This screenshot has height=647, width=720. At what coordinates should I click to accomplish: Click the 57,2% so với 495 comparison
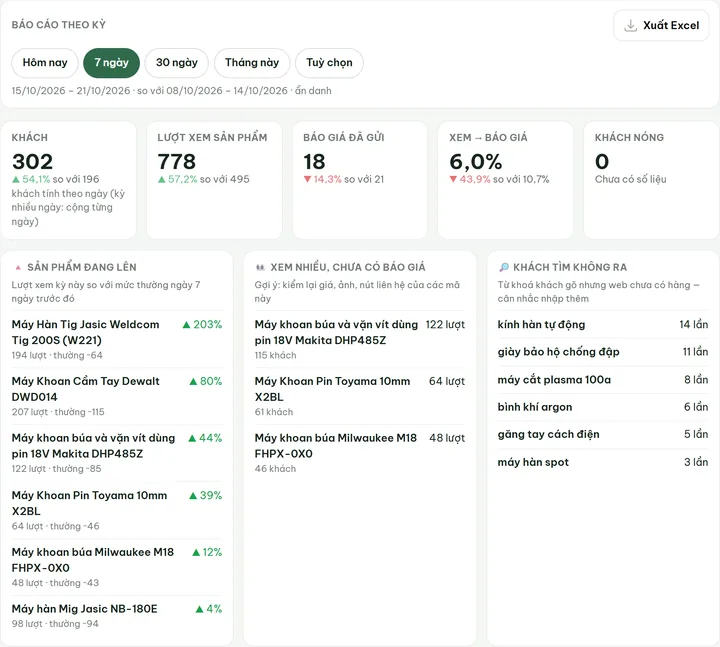pos(203,180)
